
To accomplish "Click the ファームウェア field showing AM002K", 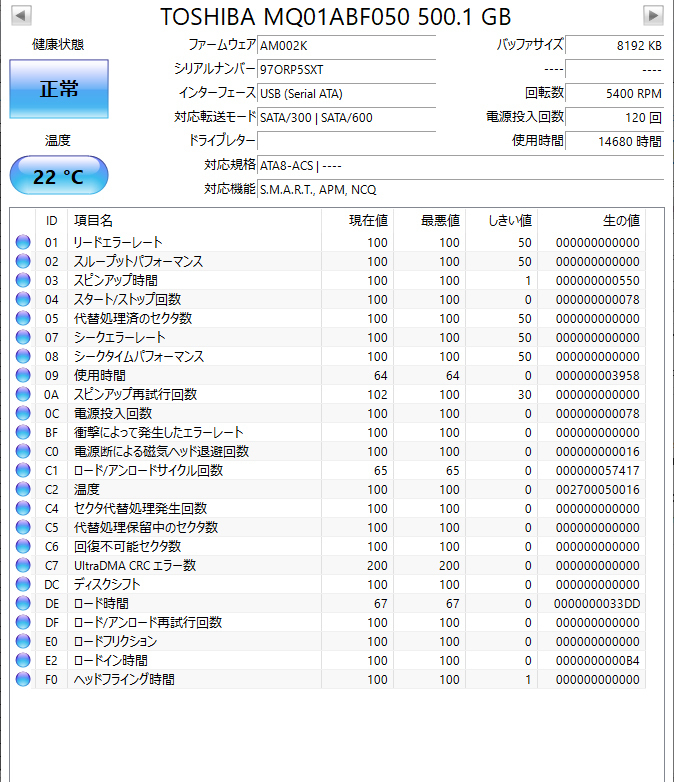I will pyautogui.click(x=347, y=45).
